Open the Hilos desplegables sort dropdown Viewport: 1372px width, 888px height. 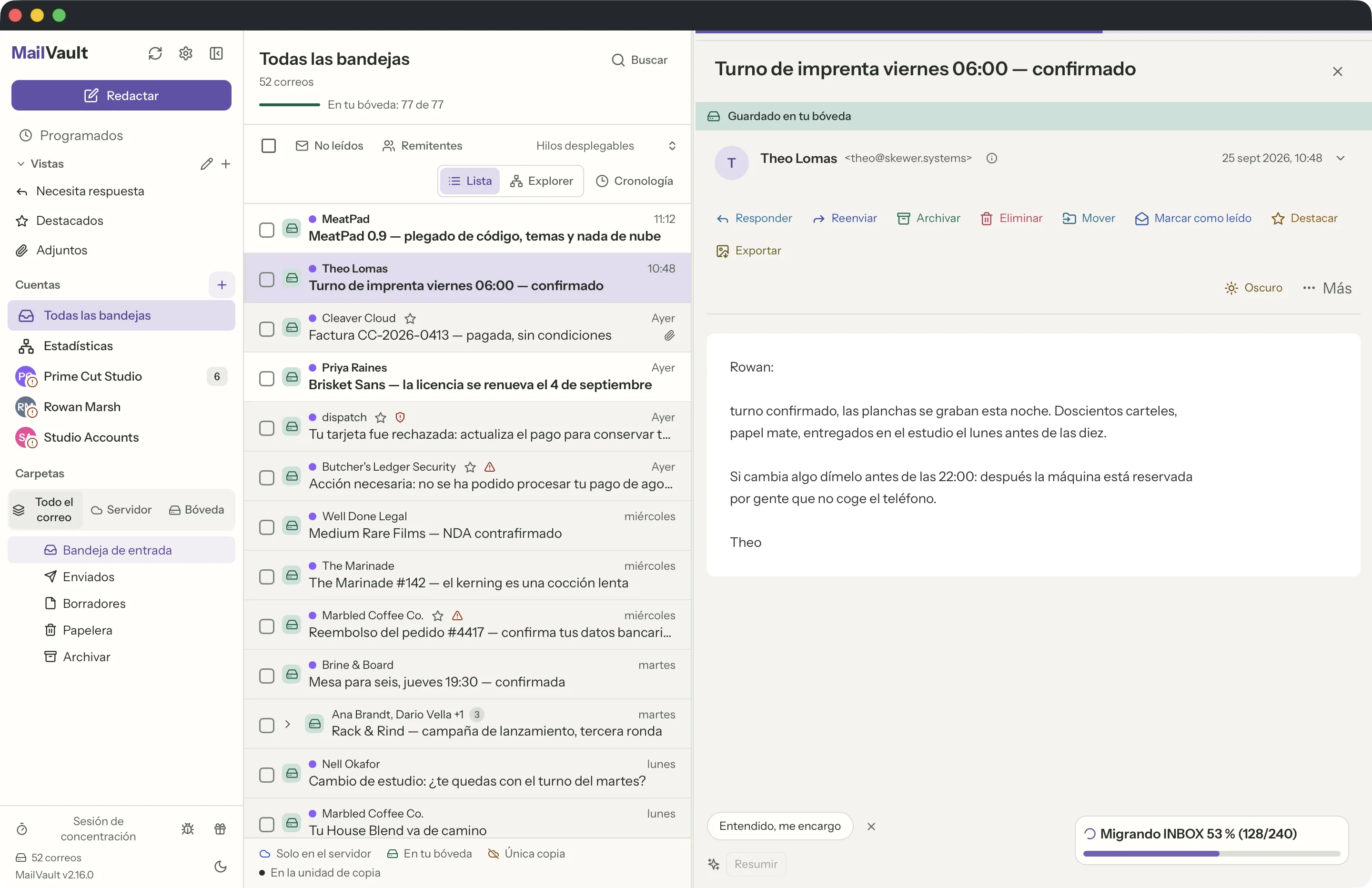click(x=605, y=146)
